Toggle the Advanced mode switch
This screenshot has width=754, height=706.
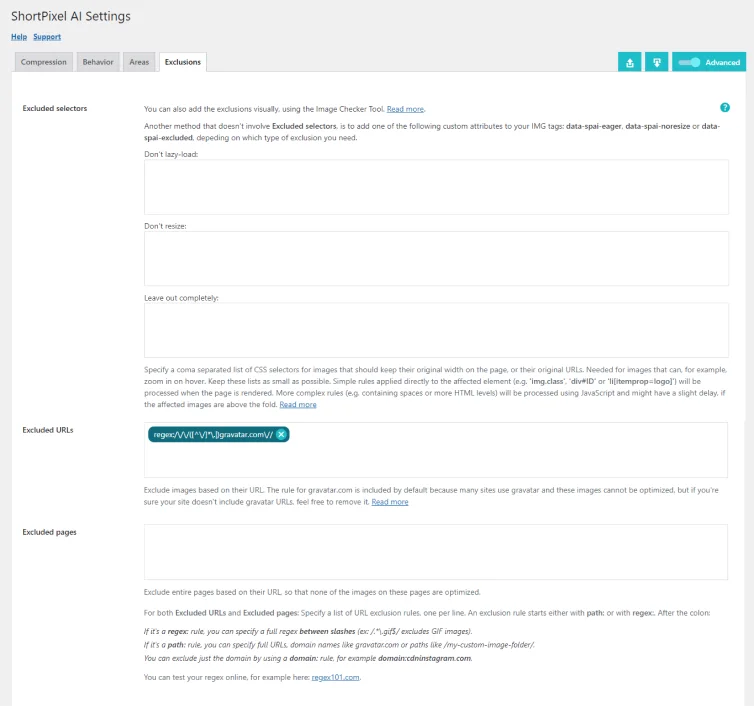690,63
